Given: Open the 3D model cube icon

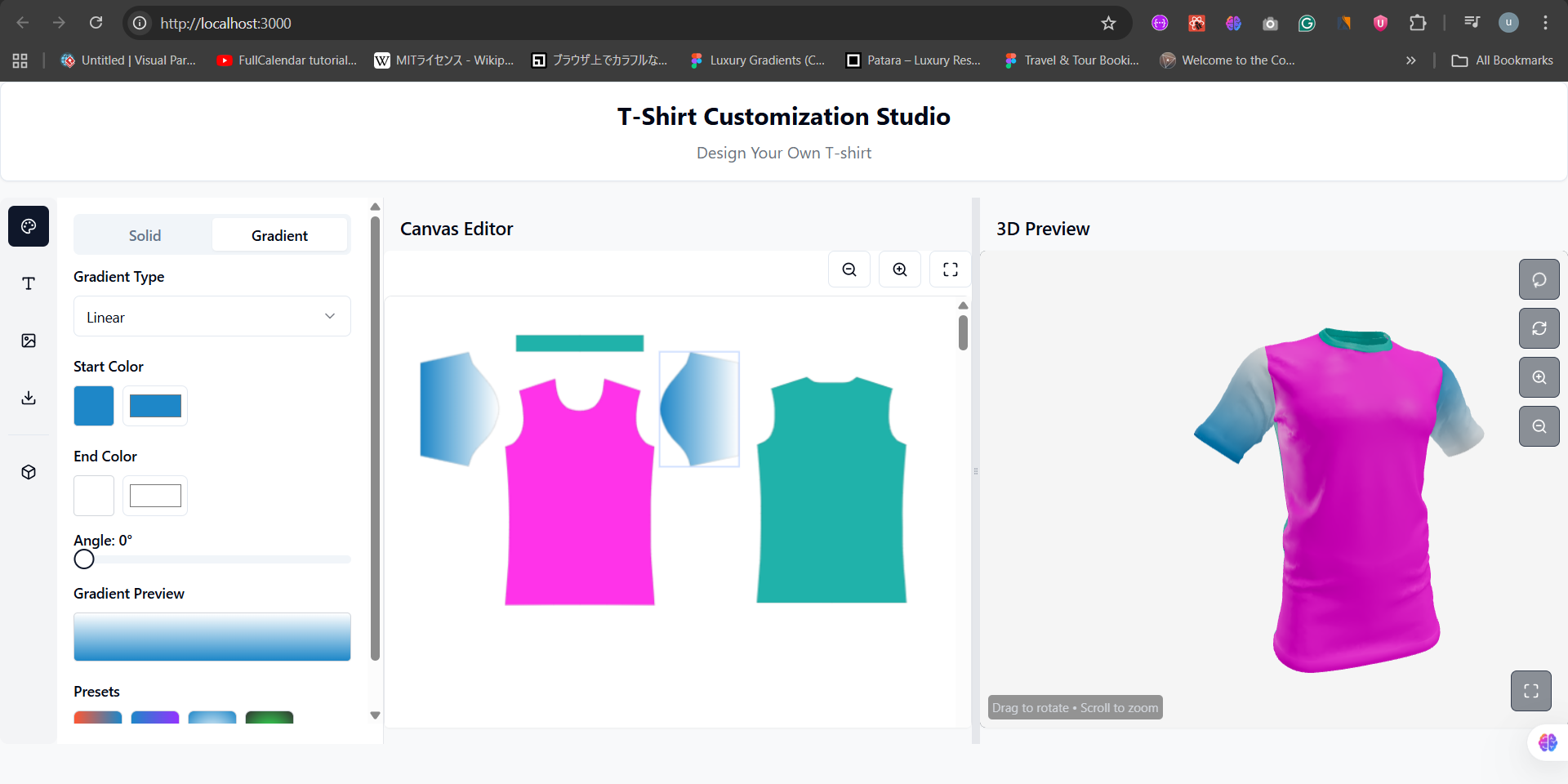Looking at the screenshot, I should click(29, 472).
